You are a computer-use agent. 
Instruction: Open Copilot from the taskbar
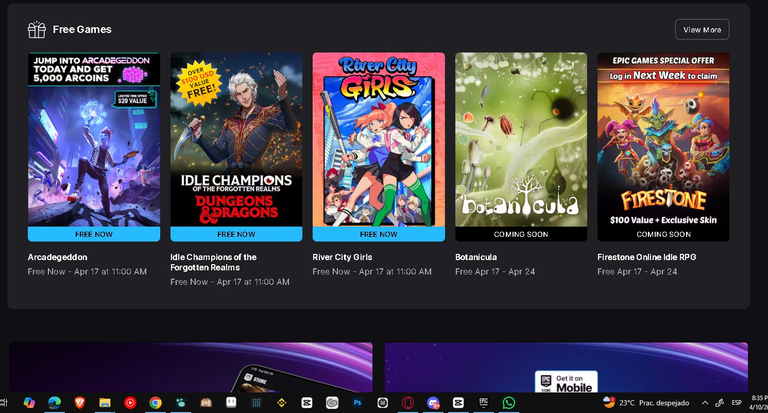click(29, 403)
